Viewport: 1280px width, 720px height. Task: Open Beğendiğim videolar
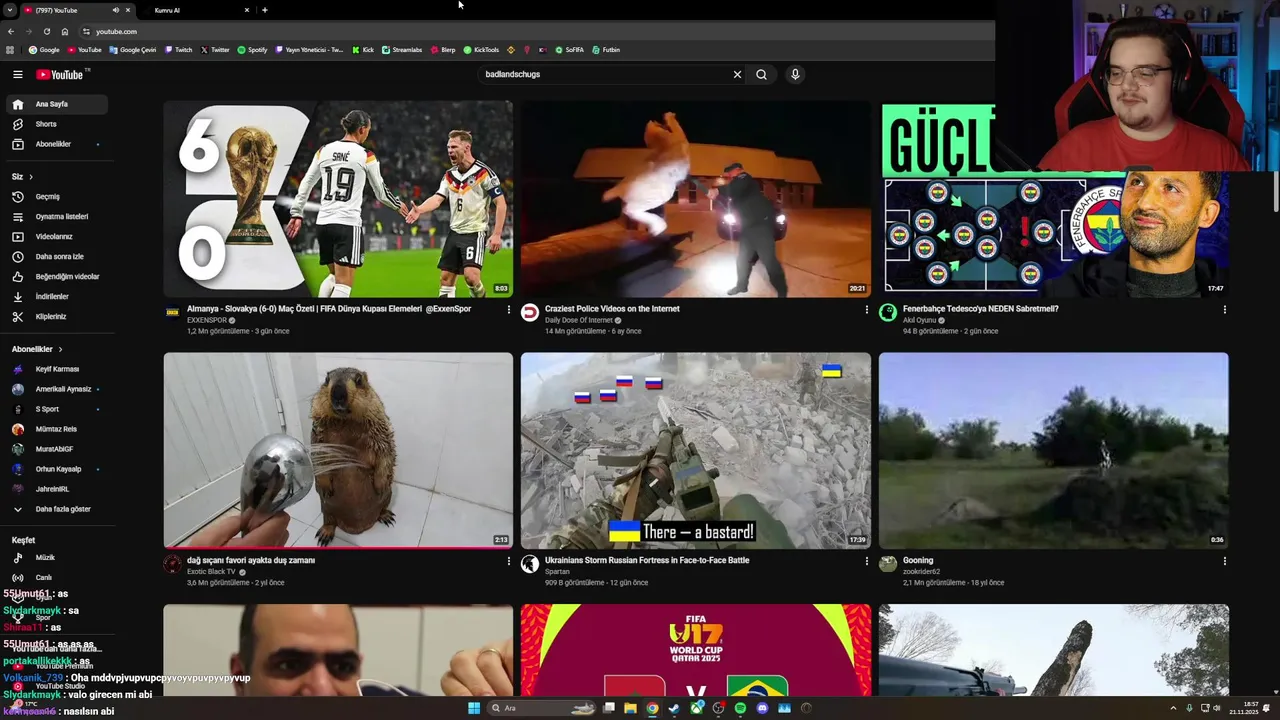[x=57, y=277]
